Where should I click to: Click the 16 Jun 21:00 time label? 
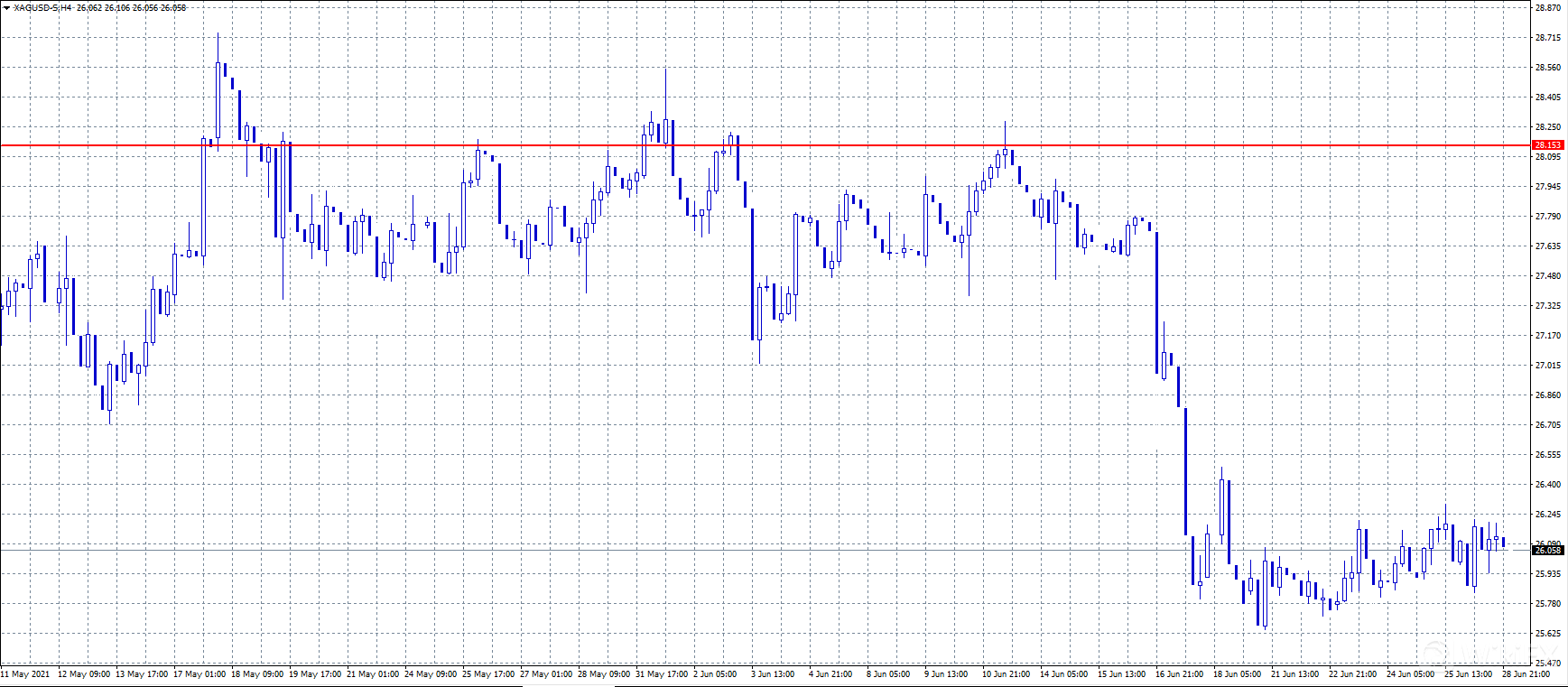(1179, 673)
